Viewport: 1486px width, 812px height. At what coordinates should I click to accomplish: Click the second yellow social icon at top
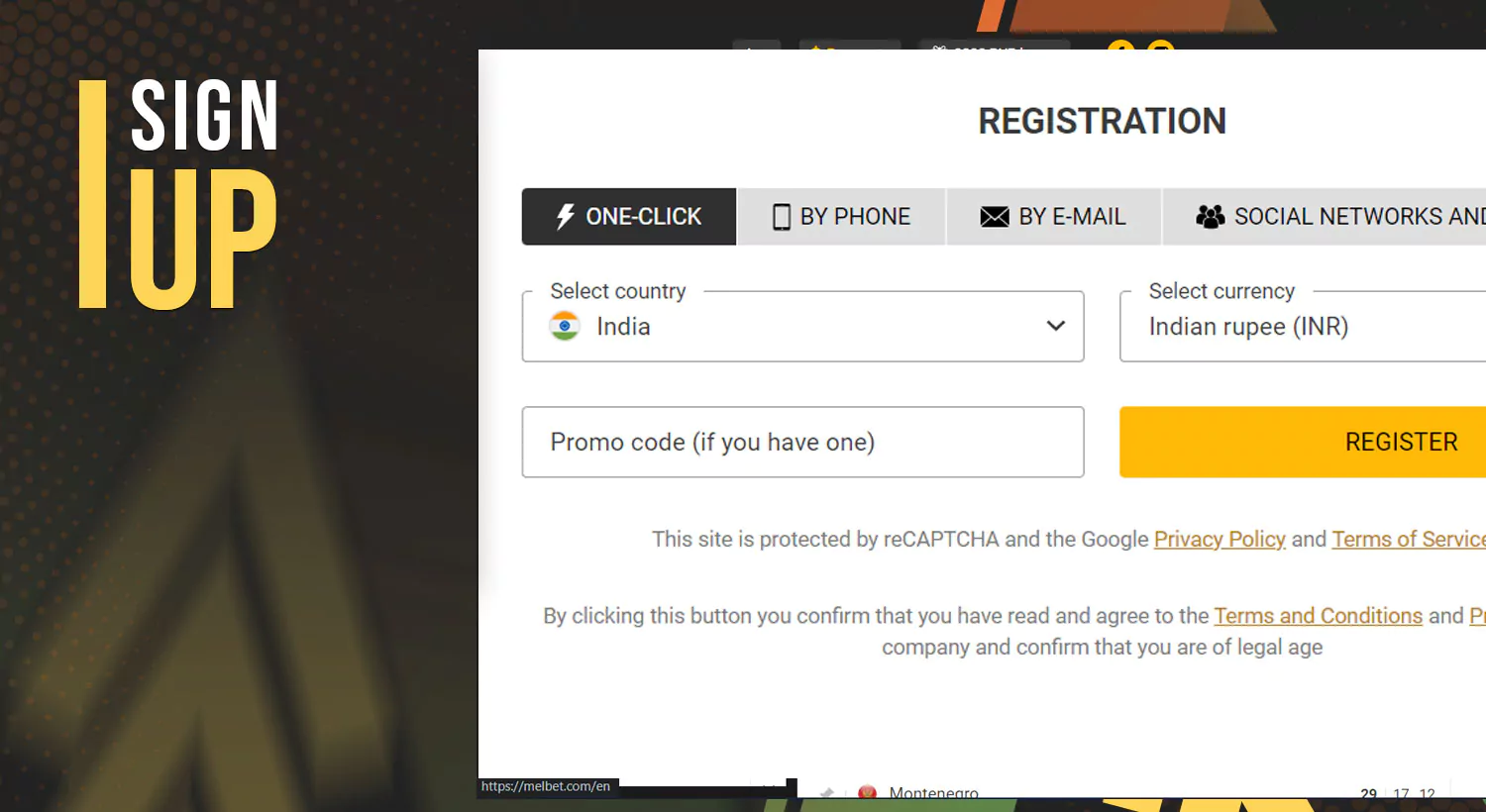(x=1160, y=50)
